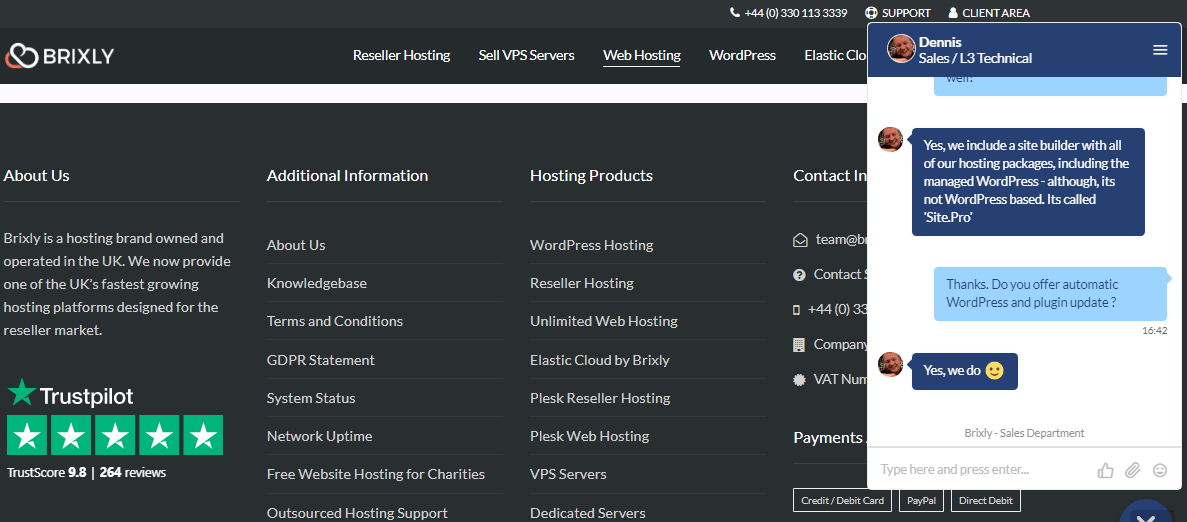Open Plesk Reseller Hosting link
Screen dimensions: 1187x522
600,398
